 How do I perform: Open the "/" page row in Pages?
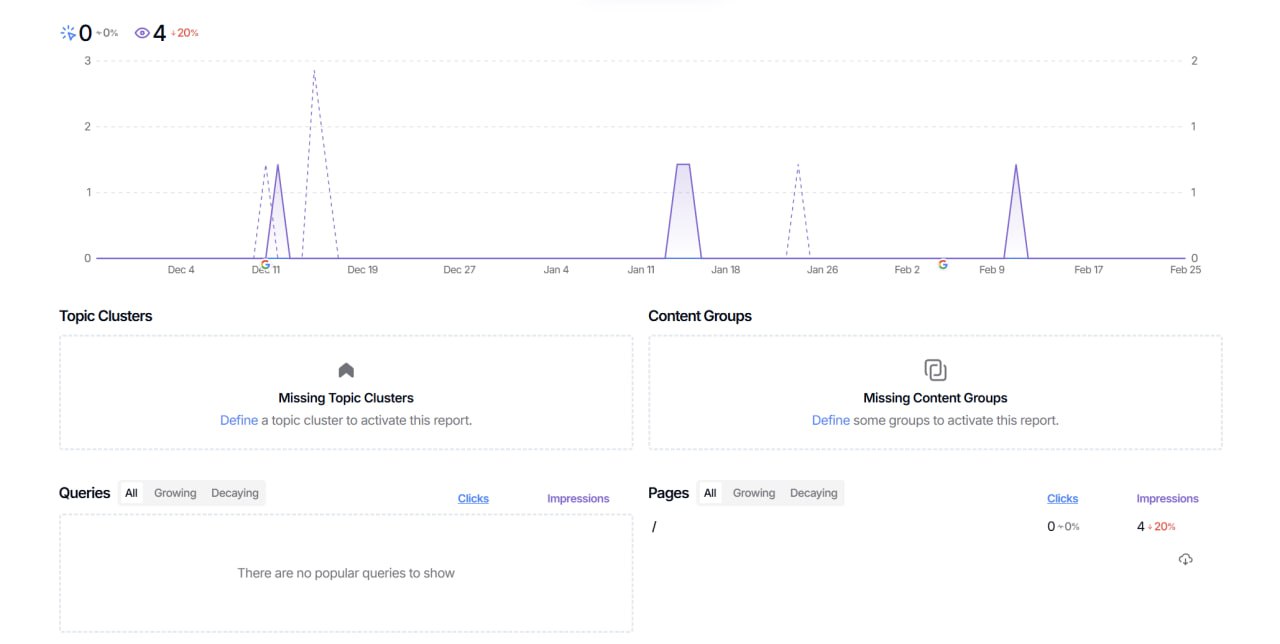(654, 527)
